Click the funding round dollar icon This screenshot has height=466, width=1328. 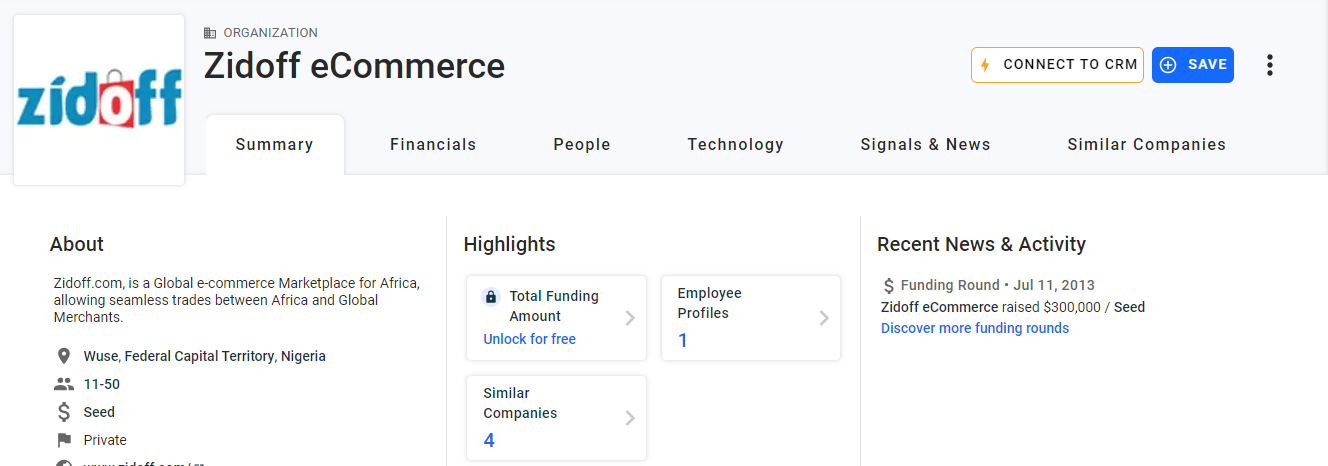coord(888,285)
